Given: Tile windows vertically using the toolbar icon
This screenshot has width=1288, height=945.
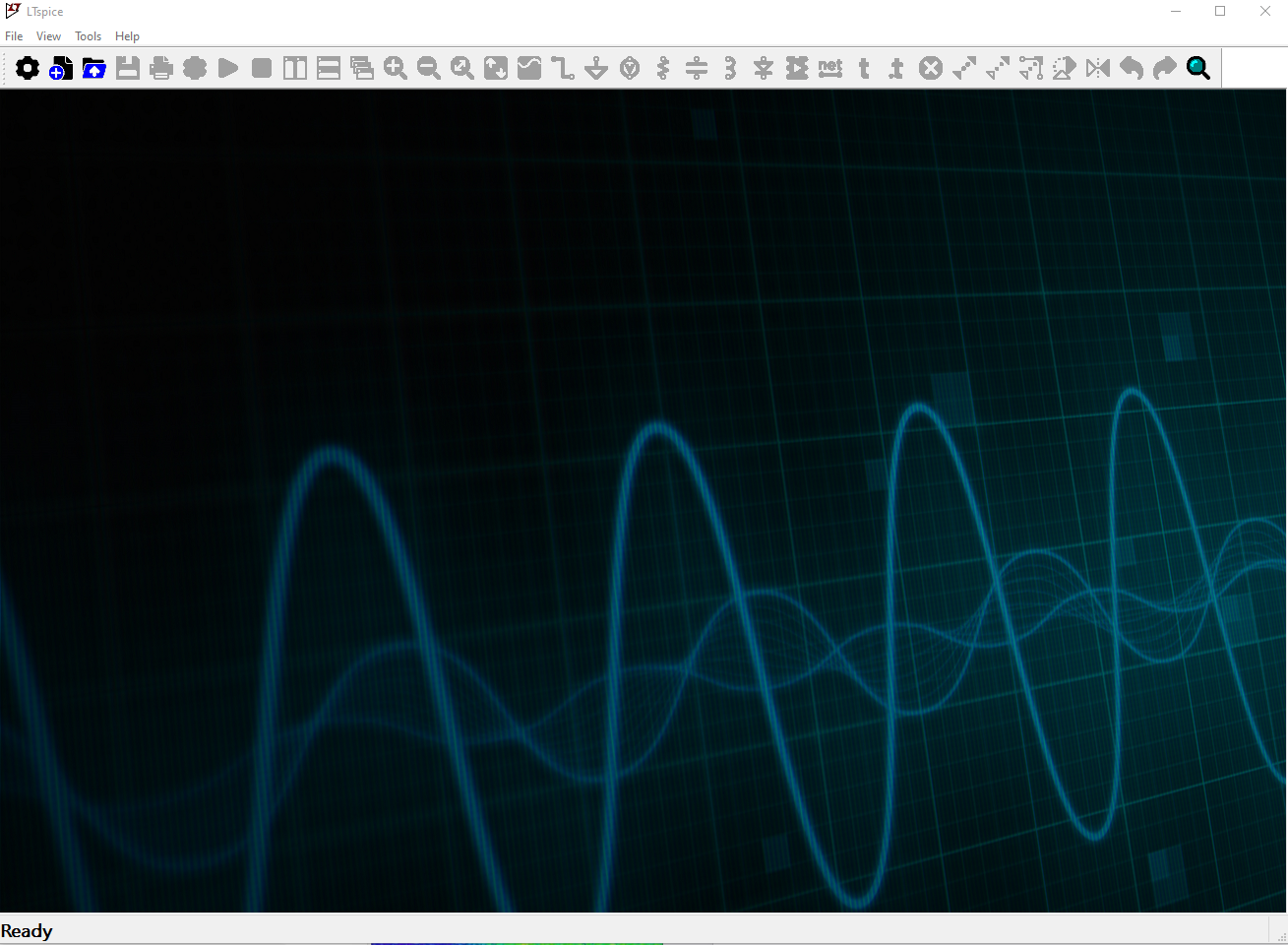Looking at the screenshot, I should [295, 68].
